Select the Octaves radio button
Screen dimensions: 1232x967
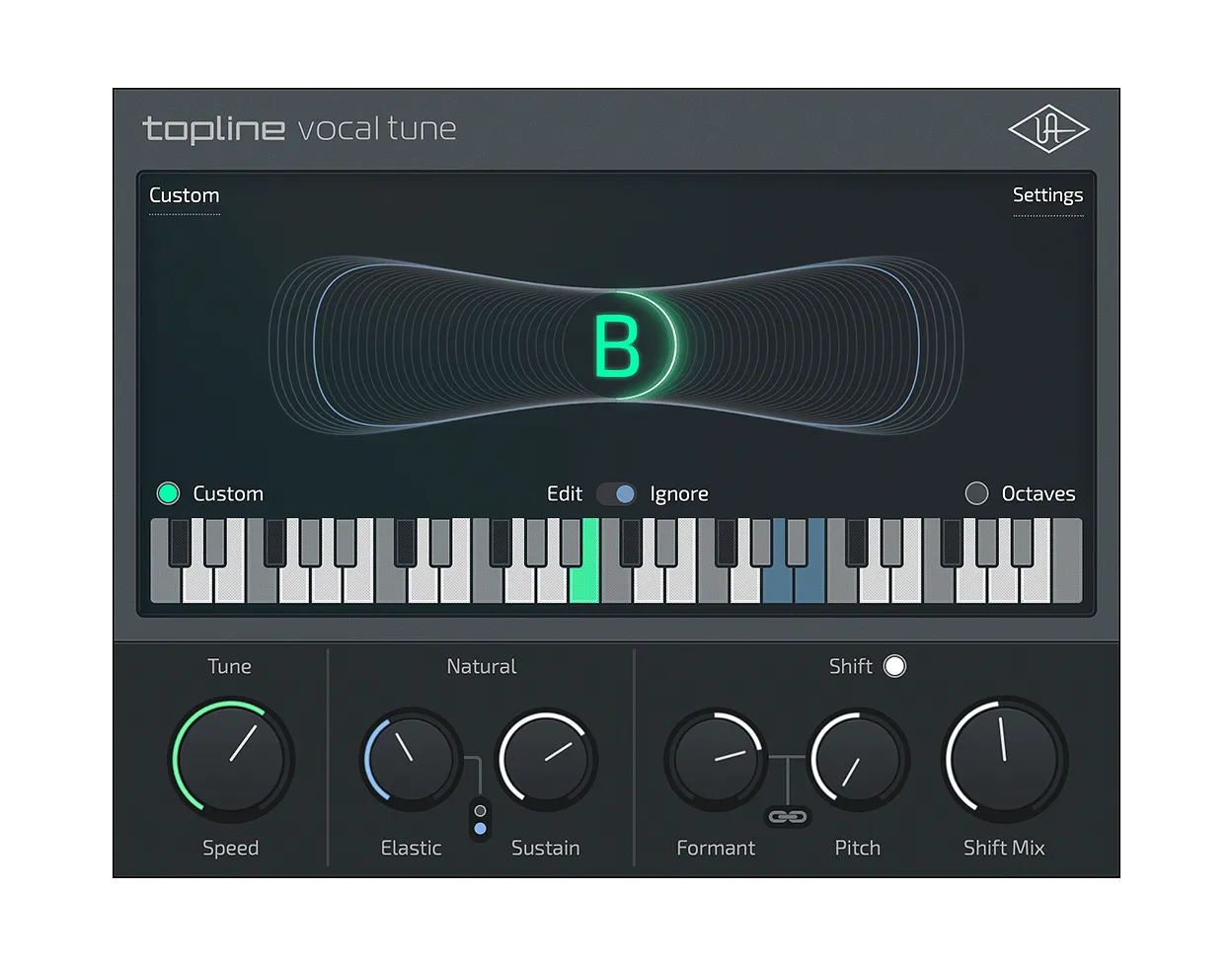pyautogui.click(x=976, y=493)
